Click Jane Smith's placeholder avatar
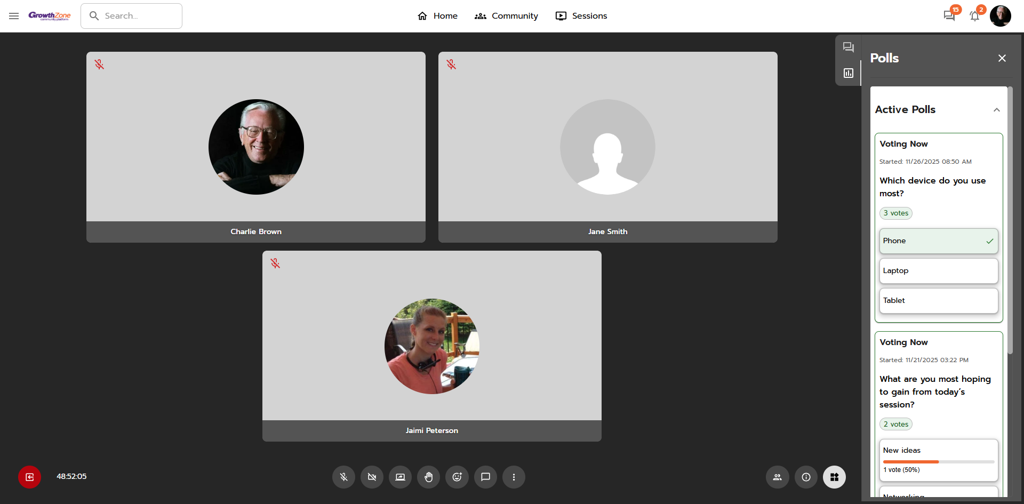The width and height of the screenshot is (1024, 504). click(607, 147)
